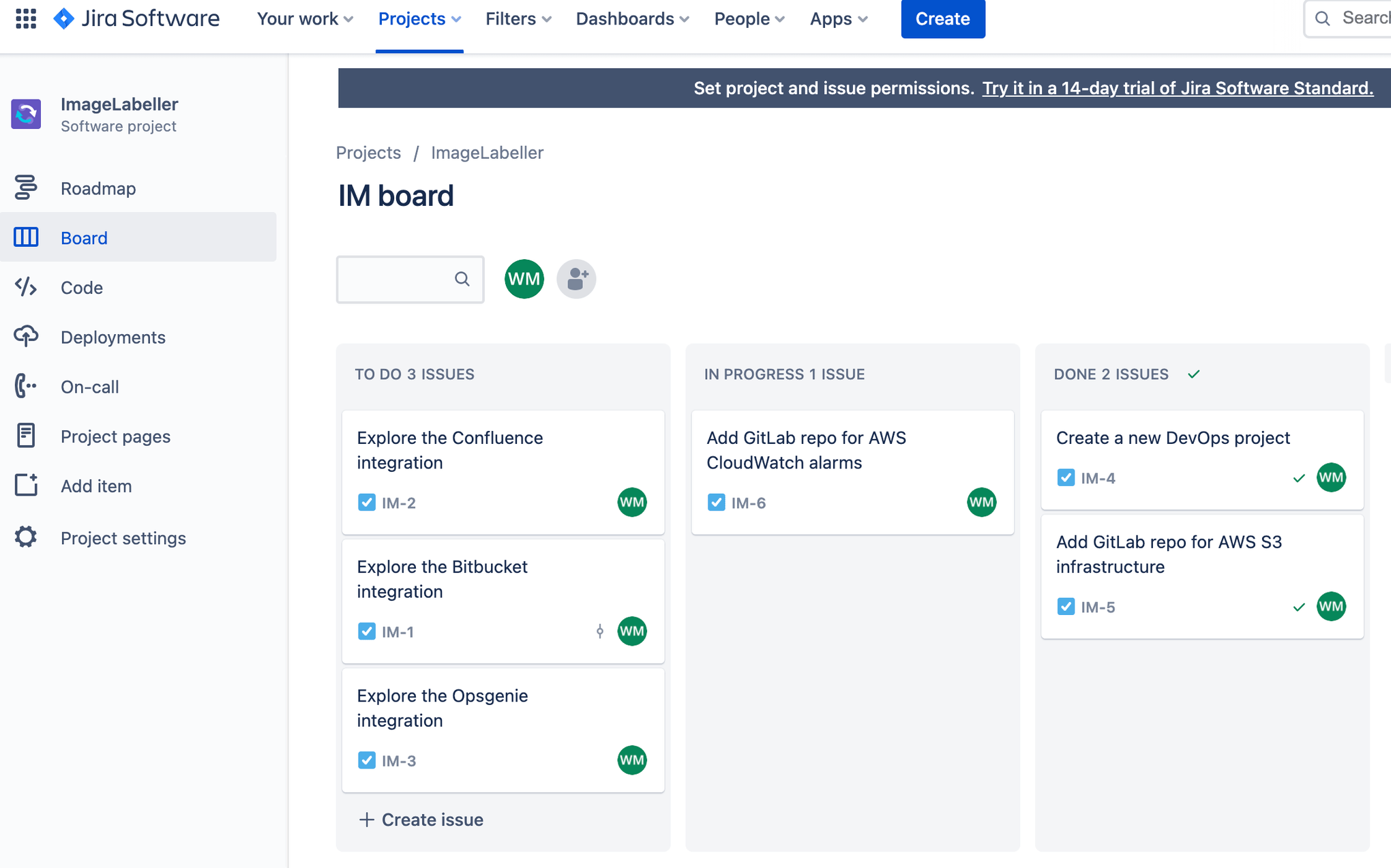
Task: Expand the Your work dropdown menu
Action: (x=304, y=19)
